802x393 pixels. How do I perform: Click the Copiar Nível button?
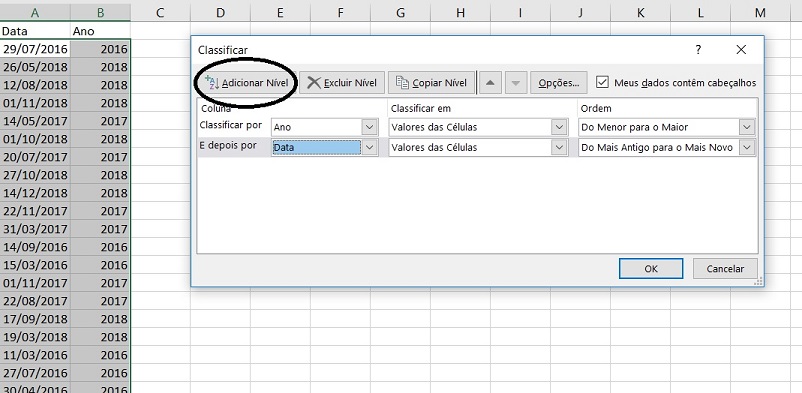[x=431, y=82]
